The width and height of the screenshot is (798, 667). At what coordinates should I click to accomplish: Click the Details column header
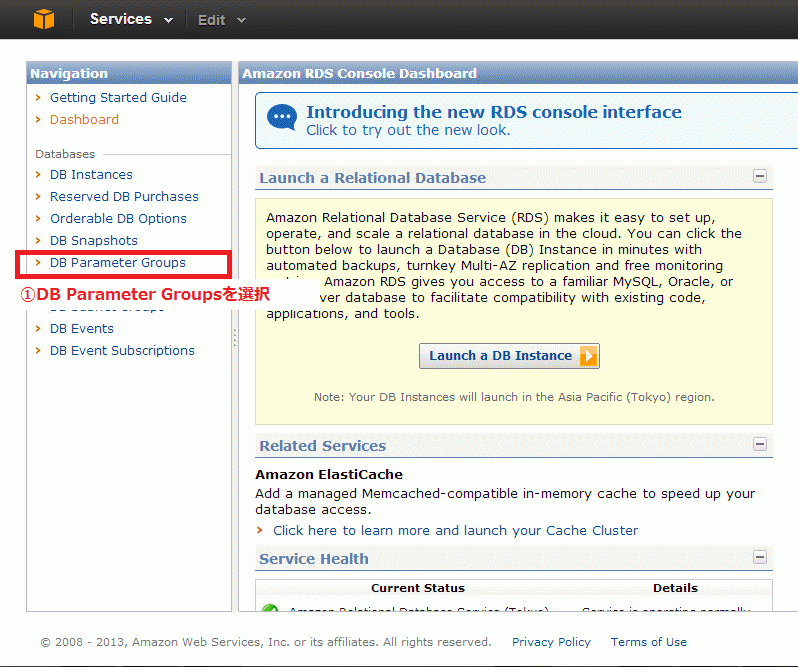675,588
